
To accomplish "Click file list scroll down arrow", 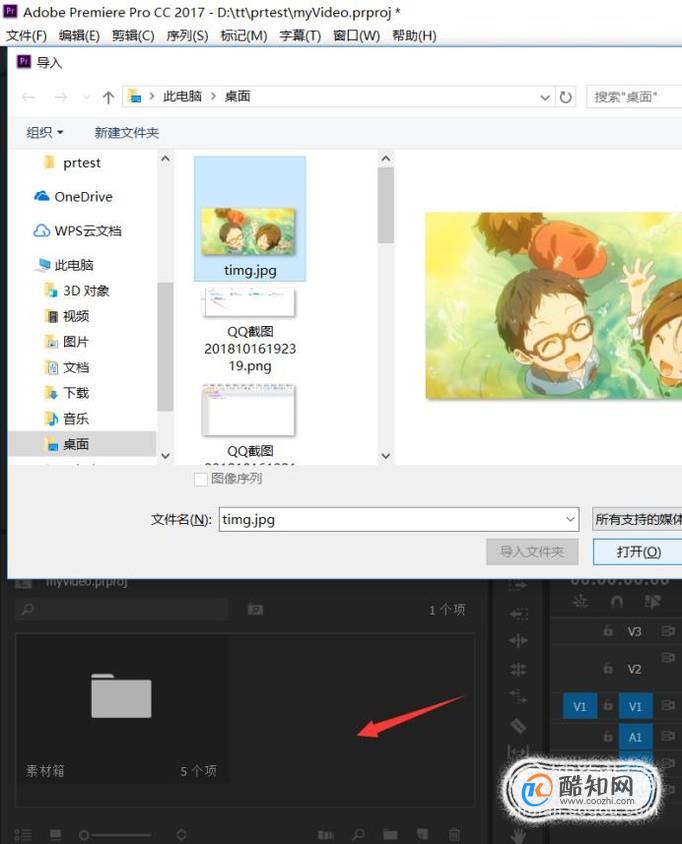I will point(385,455).
